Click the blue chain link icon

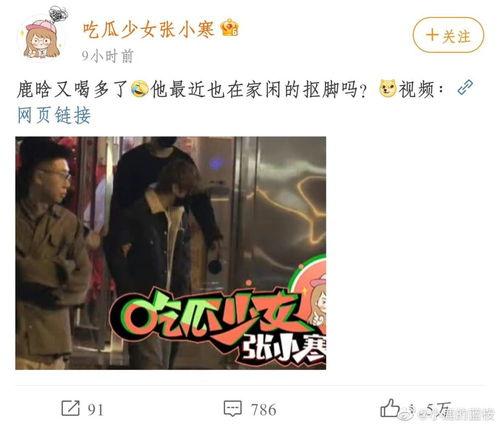[465, 88]
